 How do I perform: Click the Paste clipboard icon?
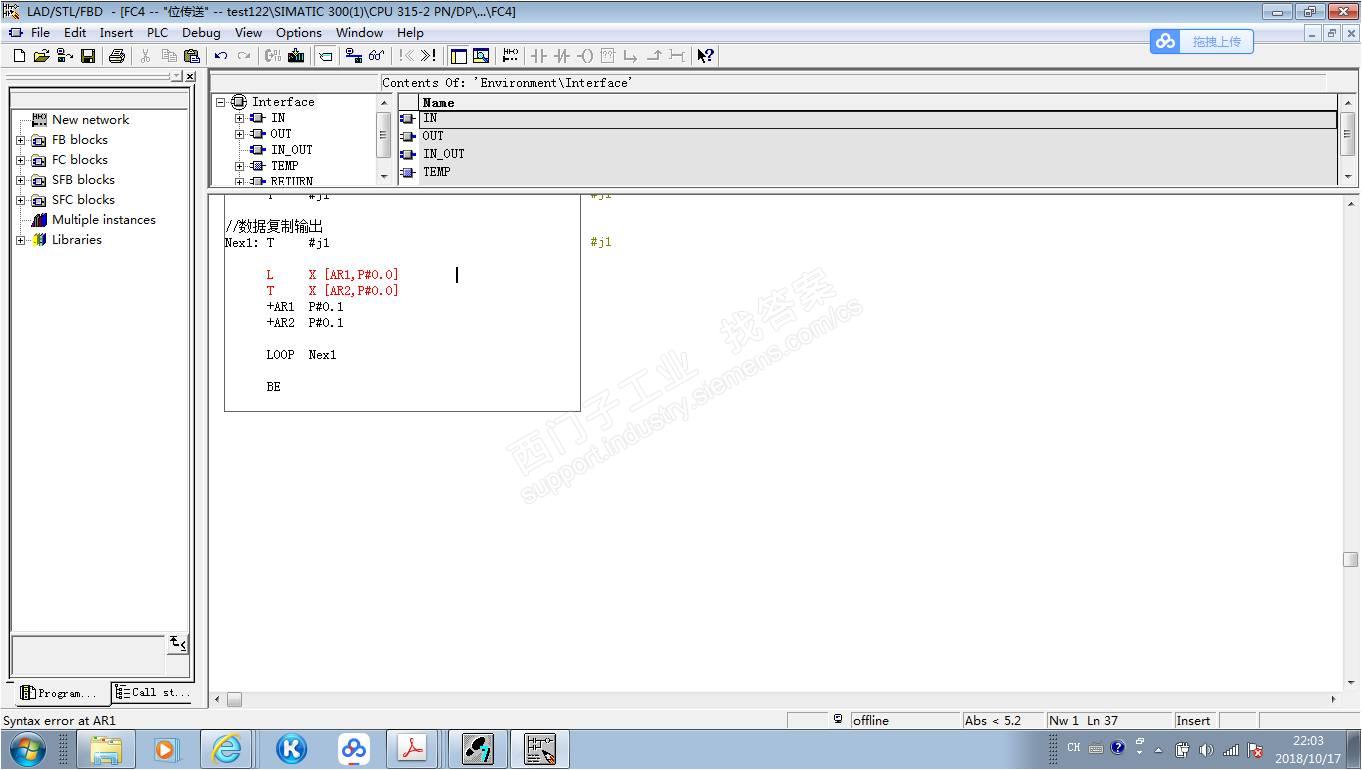[192, 56]
